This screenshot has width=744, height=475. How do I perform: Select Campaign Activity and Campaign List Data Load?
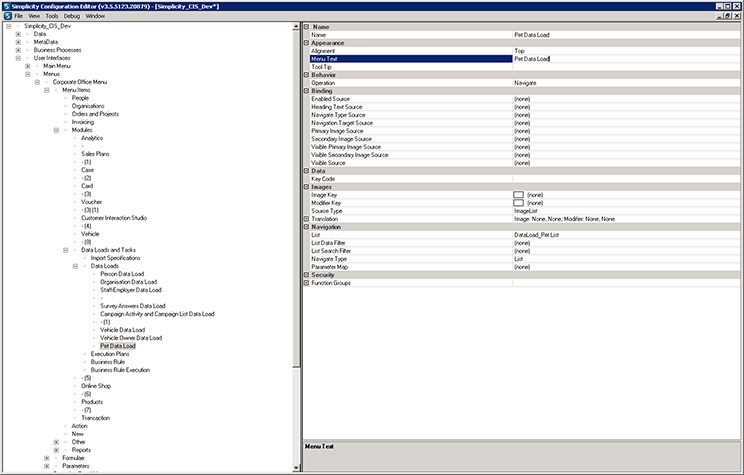pos(157,314)
